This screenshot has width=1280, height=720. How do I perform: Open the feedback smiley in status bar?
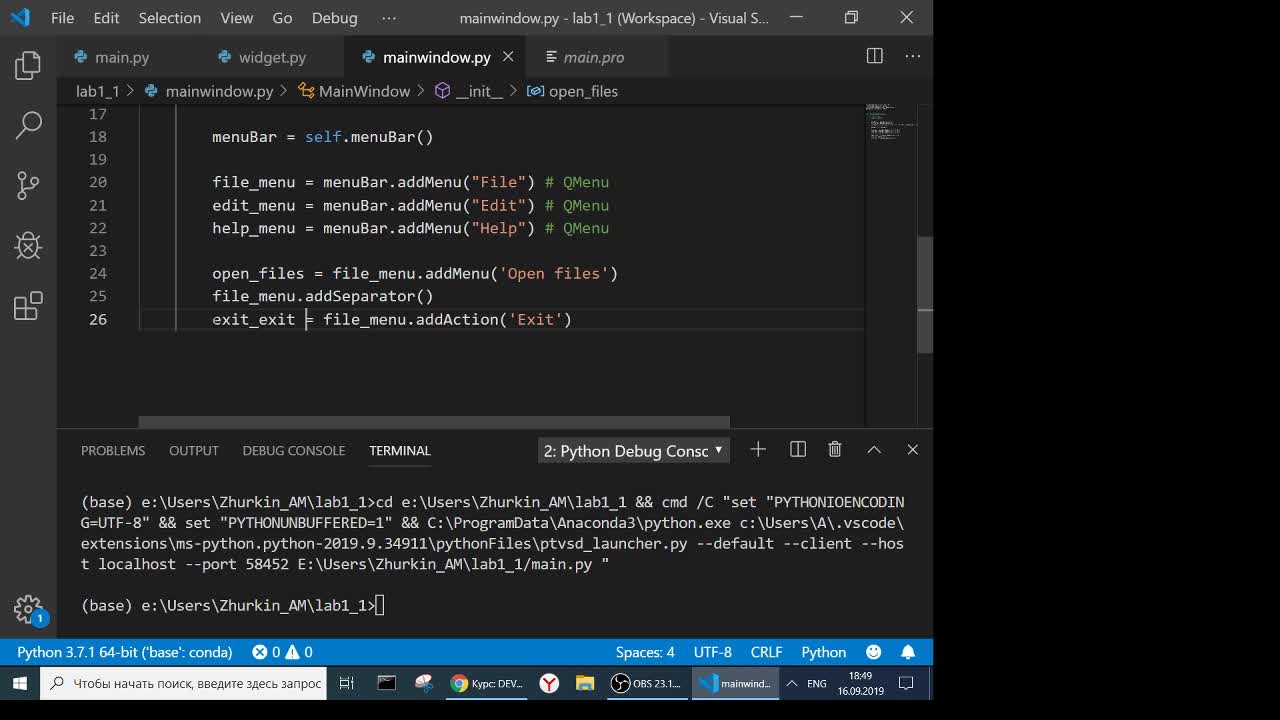coord(874,652)
